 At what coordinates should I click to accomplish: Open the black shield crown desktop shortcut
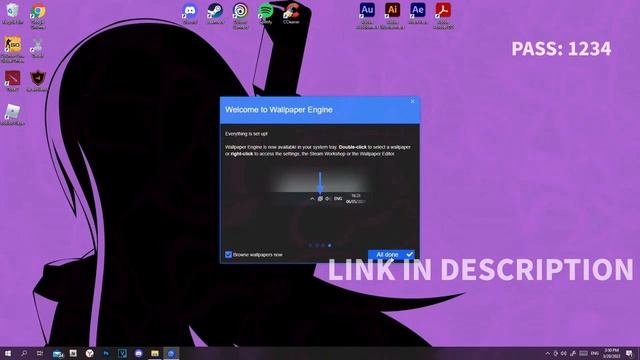[x=38, y=80]
